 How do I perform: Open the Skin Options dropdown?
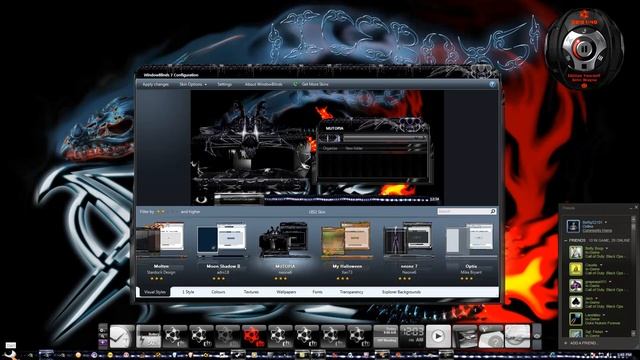tap(193, 84)
